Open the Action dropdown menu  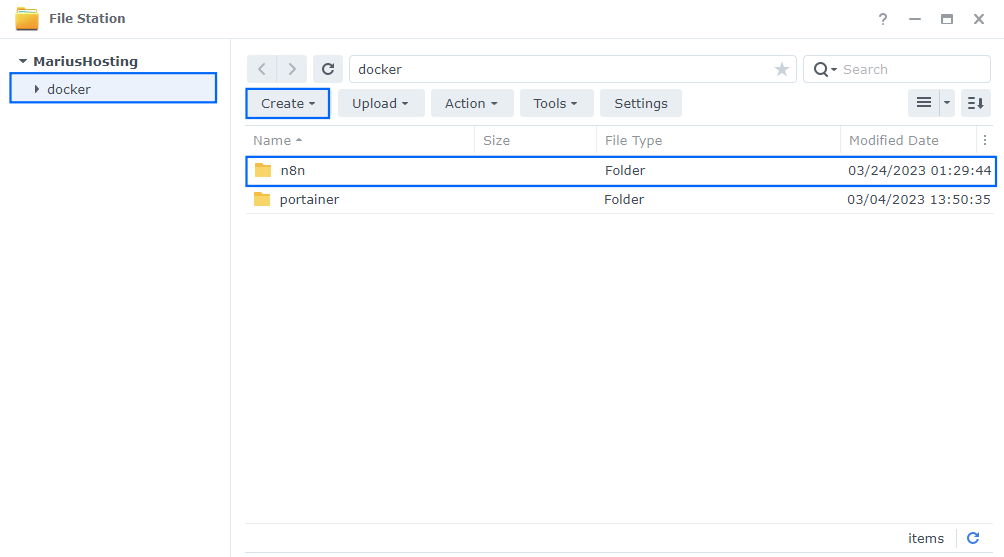pyautogui.click(x=471, y=104)
